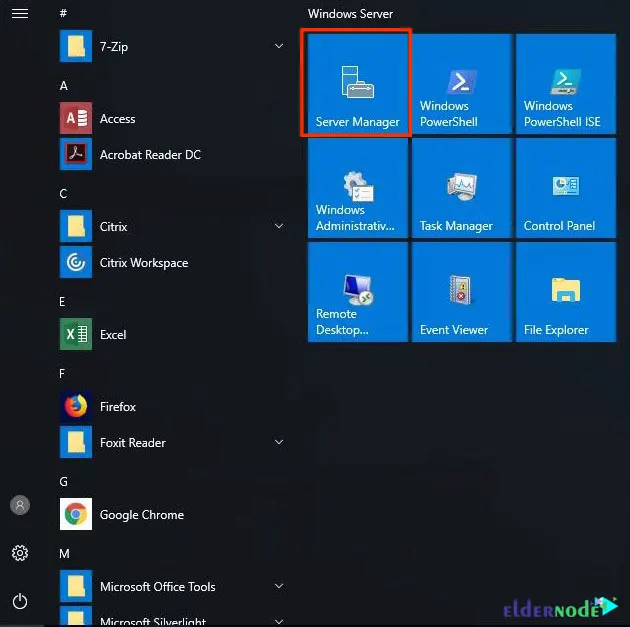630x627 pixels.
Task: Expand the Citrix folder chevron
Action: 279,226
